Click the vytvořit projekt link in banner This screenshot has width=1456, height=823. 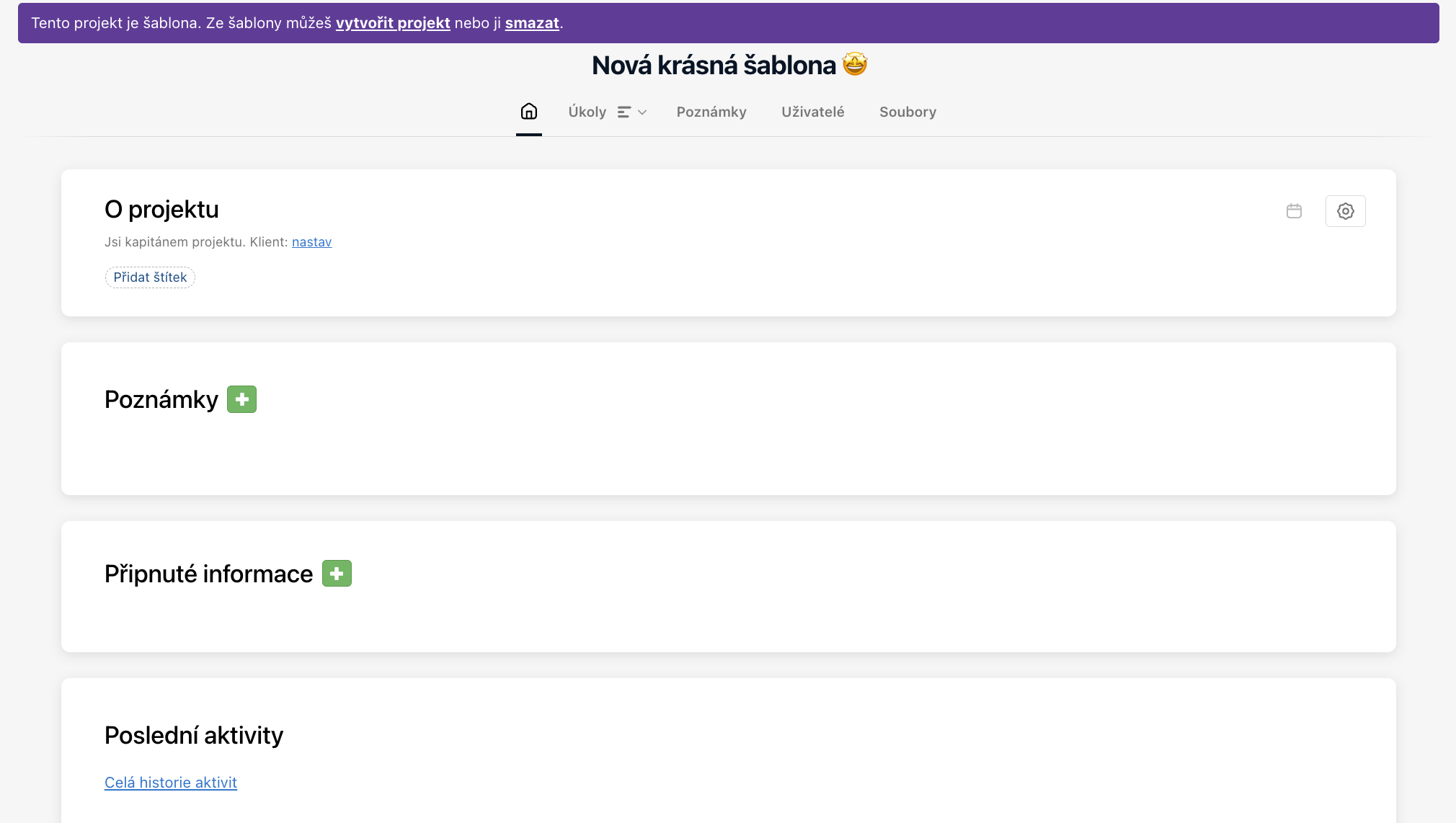click(x=393, y=23)
